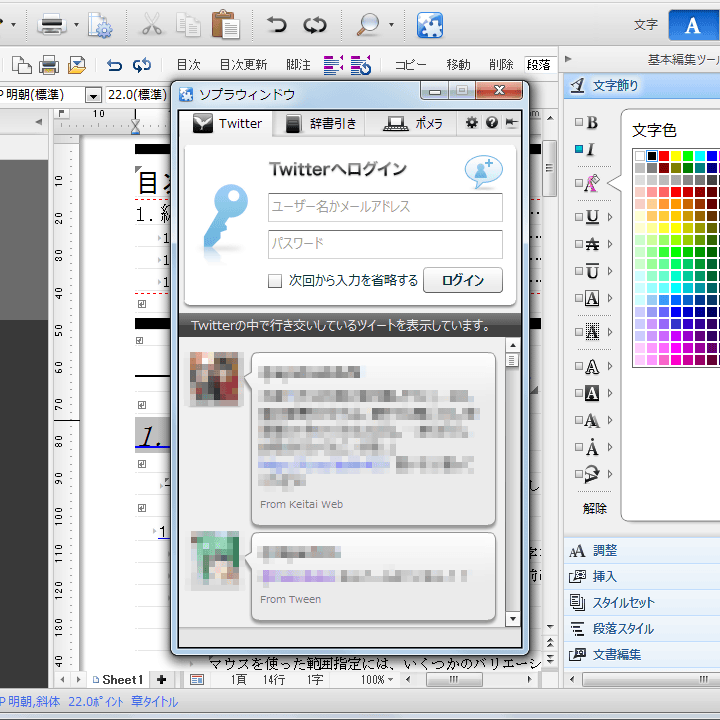720x720 pixels.
Task: Click add Twitter account bubble icon
Action: pyautogui.click(x=483, y=172)
